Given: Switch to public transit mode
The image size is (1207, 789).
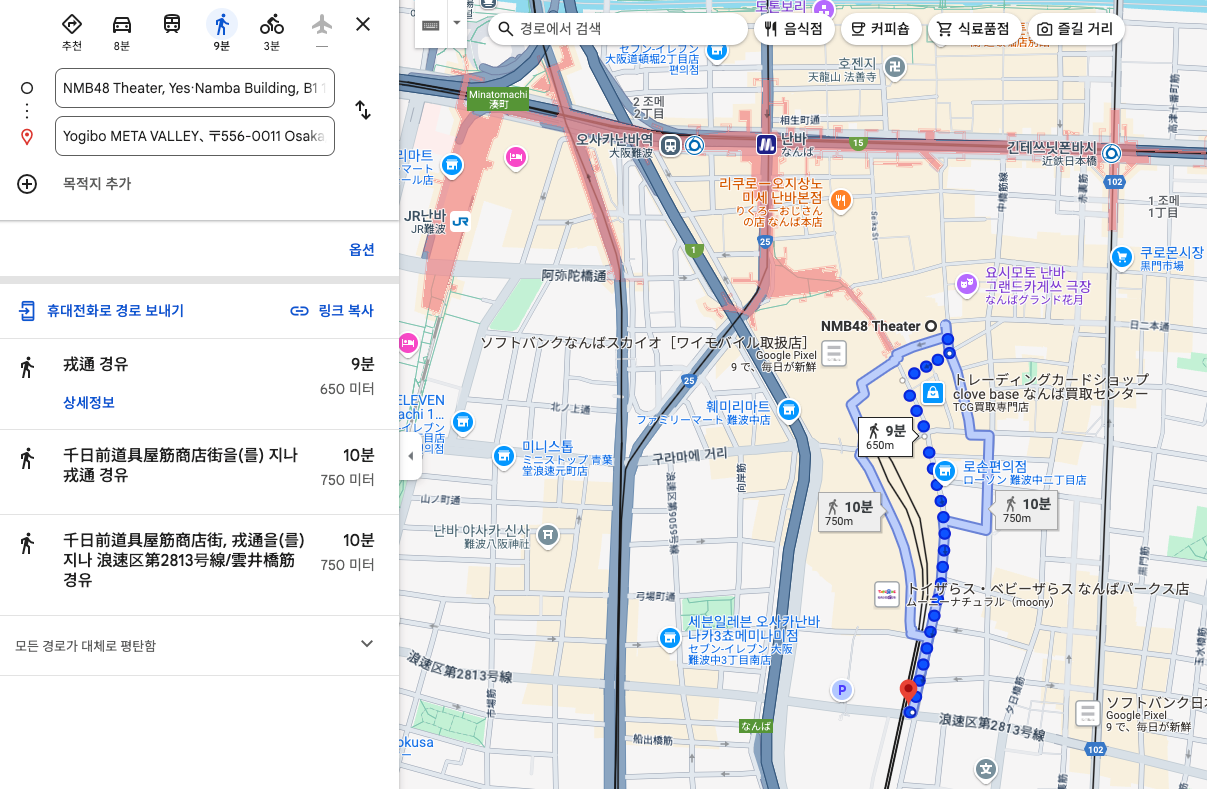Looking at the screenshot, I should [x=172, y=24].
